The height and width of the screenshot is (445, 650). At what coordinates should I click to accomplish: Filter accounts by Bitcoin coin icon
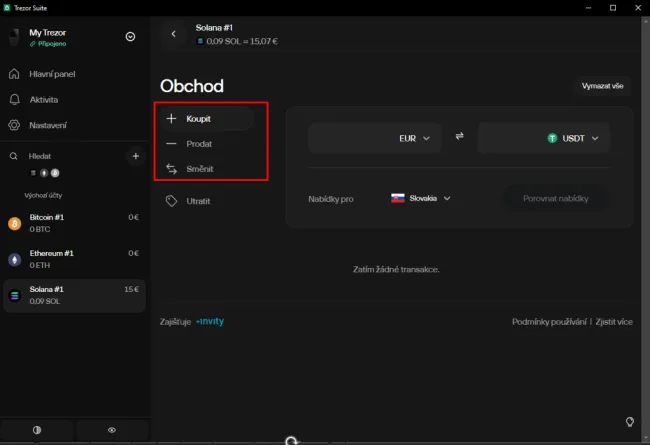(x=55, y=173)
